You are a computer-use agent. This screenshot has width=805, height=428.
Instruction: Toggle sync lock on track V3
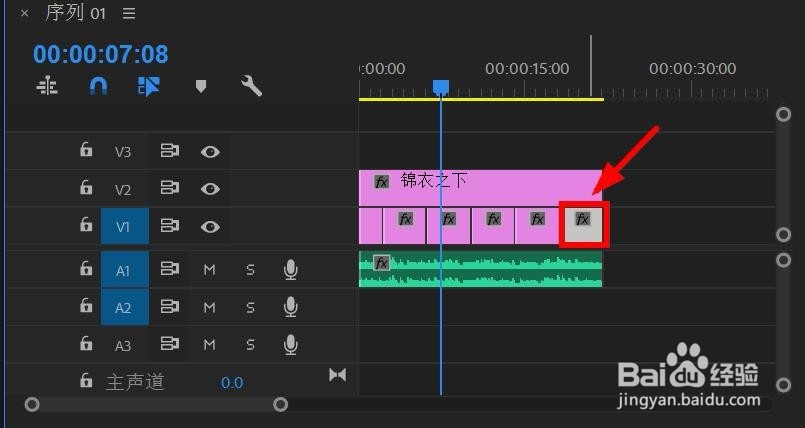click(169, 151)
